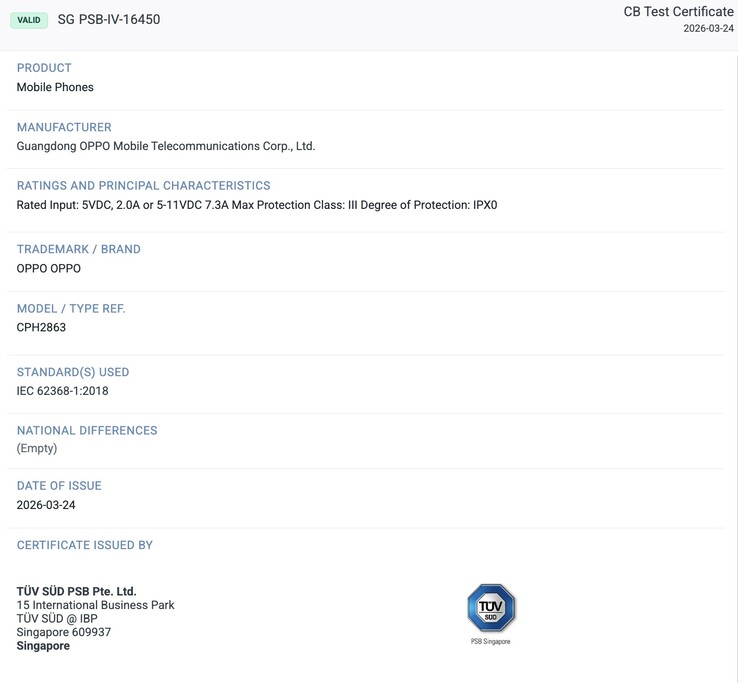Select the issue date 2026-03-24 under DATE OF ISSUE

pyautogui.click(x=46, y=505)
